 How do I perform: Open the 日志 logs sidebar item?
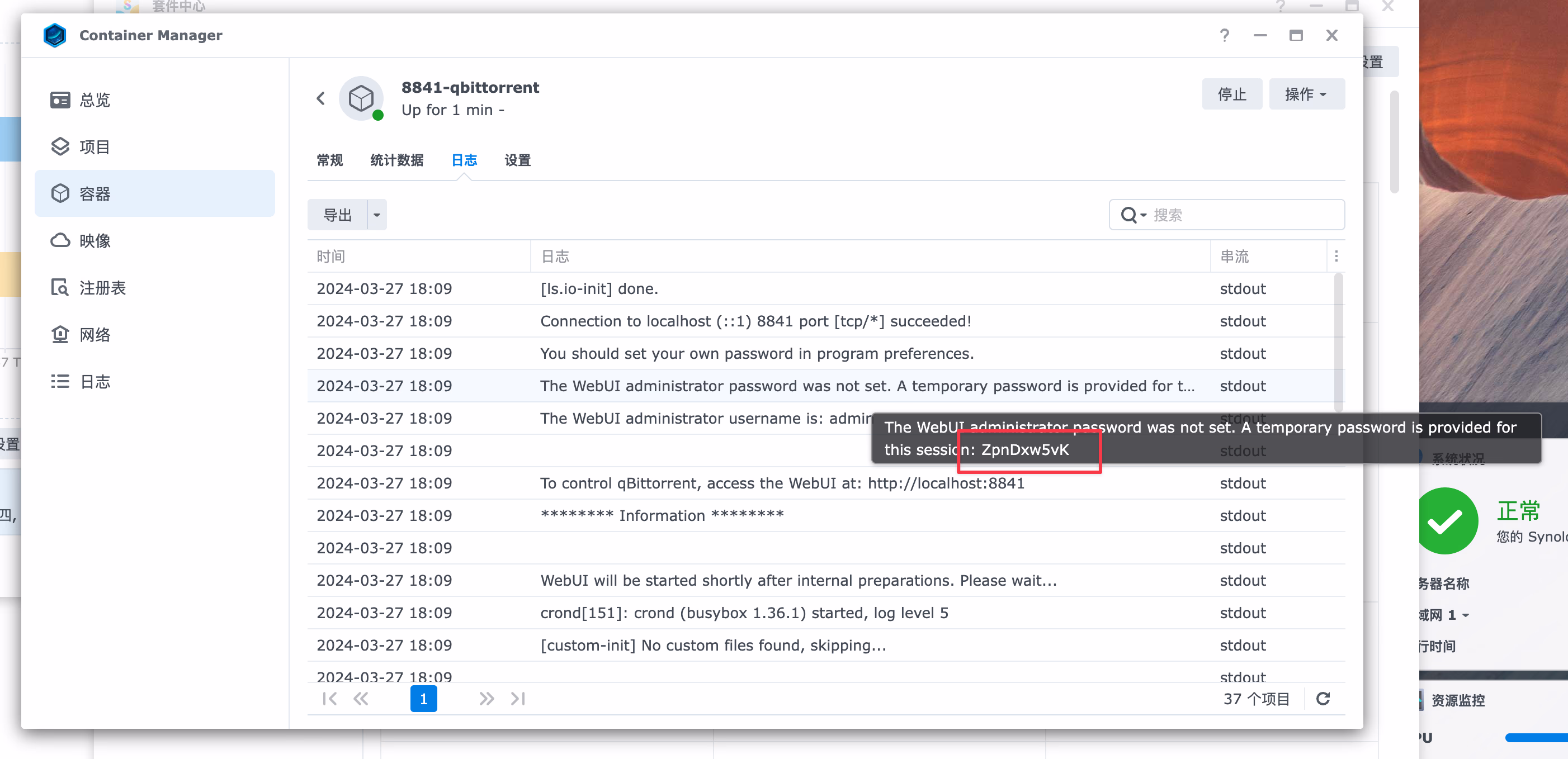coord(95,381)
